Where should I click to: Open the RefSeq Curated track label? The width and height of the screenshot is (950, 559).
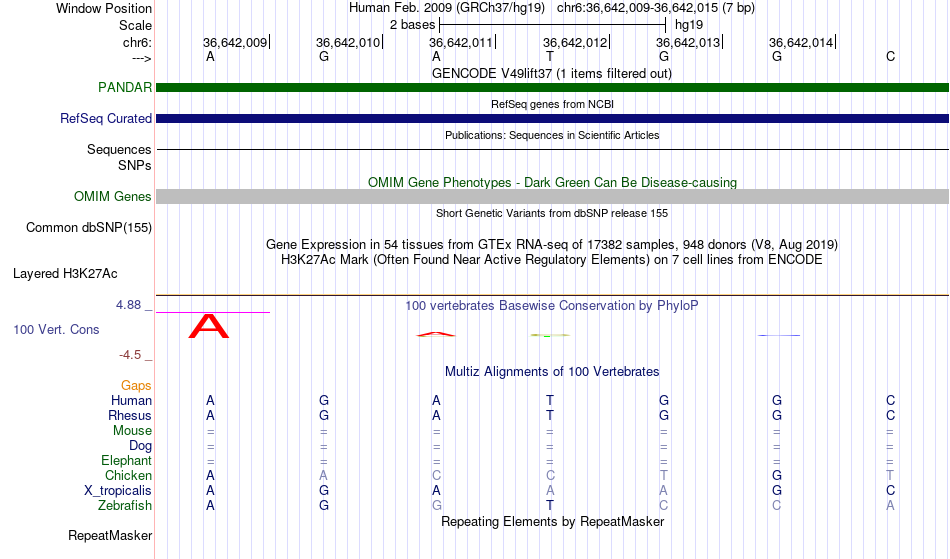(106, 118)
